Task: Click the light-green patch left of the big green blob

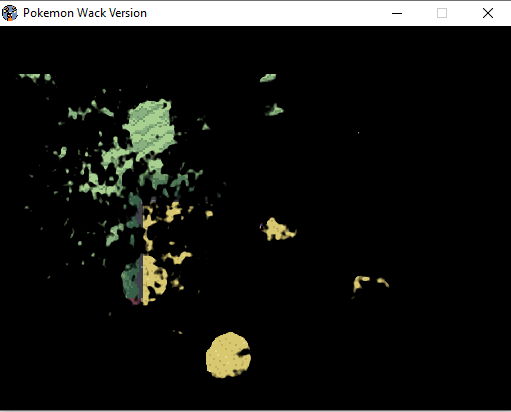Action: tap(79, 113)
